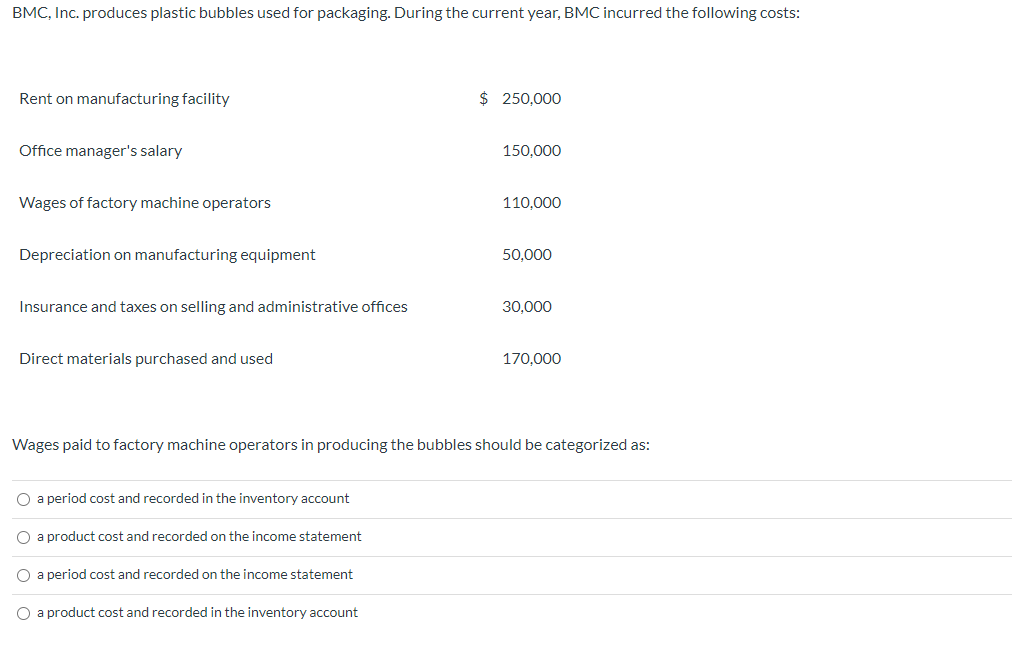Viewport: 1012px width, 646px height.
Task: Click the 'Insurance and taxes on selling and administrative offices' text
Action: [213, 306]
